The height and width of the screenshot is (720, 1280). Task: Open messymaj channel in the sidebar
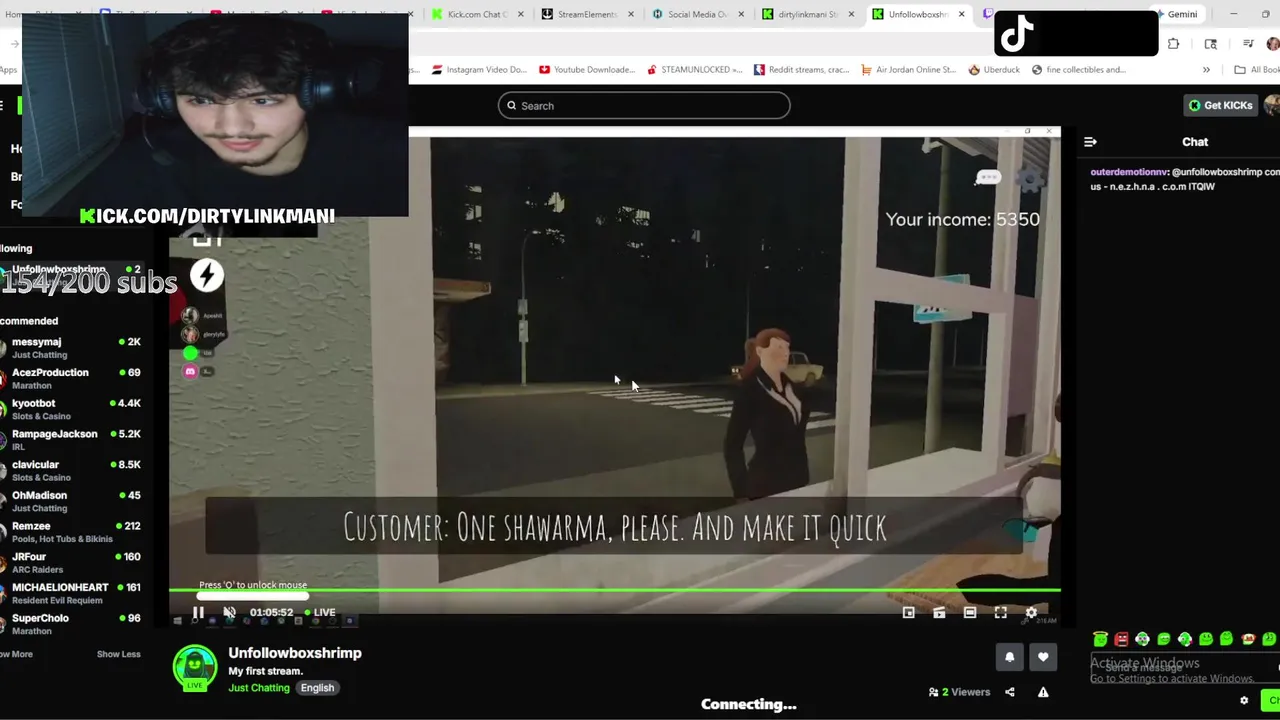[72, 348]
